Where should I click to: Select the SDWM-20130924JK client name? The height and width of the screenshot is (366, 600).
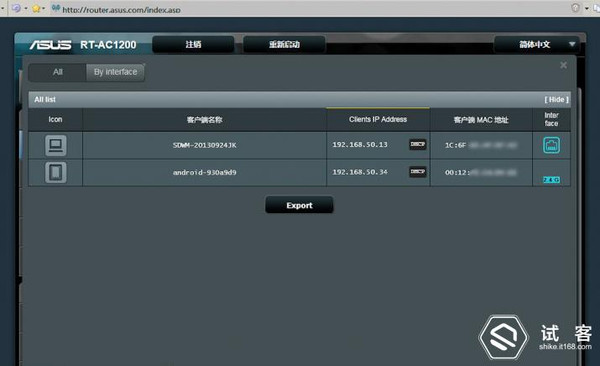pos(204,145)
